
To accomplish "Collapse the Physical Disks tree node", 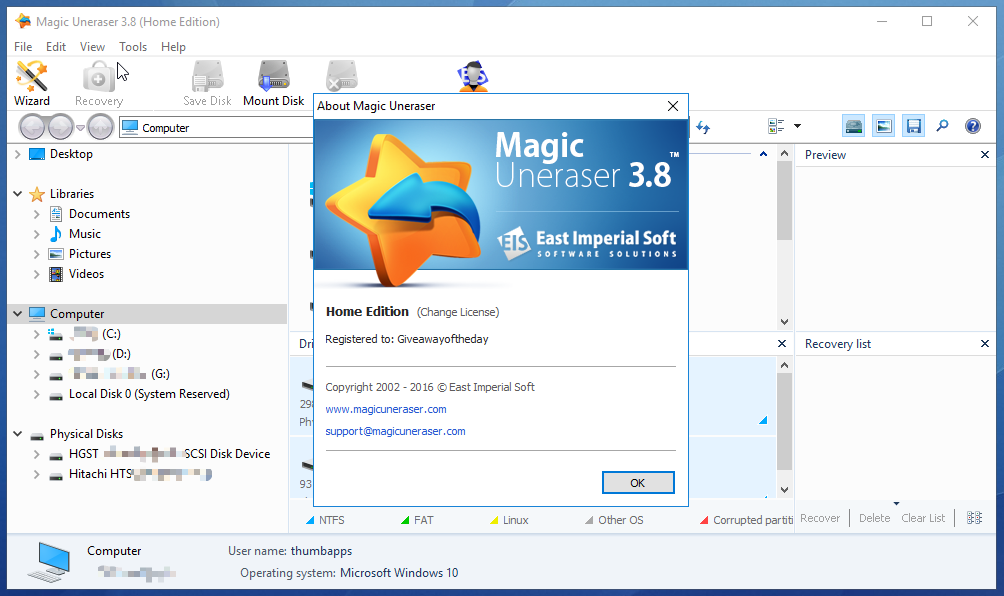I will [x=17, y=434].
